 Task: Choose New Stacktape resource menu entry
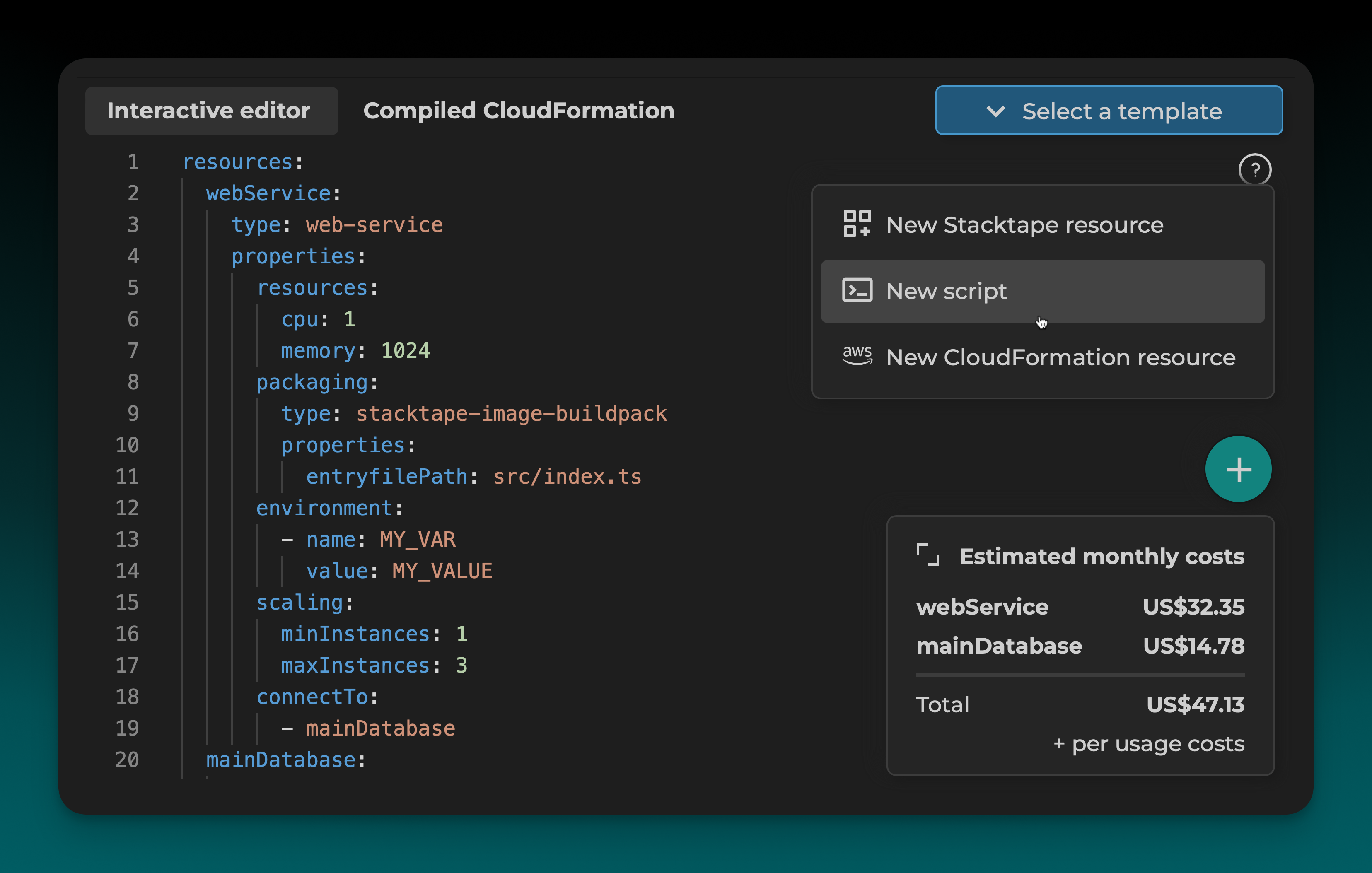click(x=1043, y=225)
